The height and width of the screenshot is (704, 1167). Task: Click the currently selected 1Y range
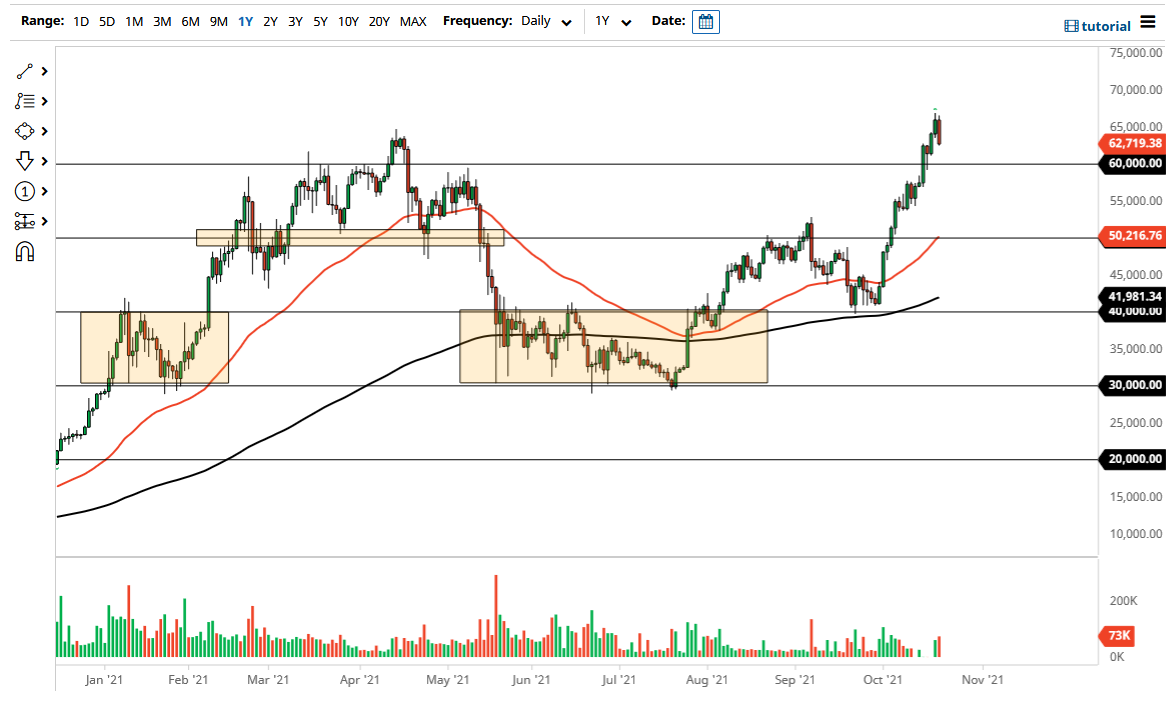click(x=245, y=21)
